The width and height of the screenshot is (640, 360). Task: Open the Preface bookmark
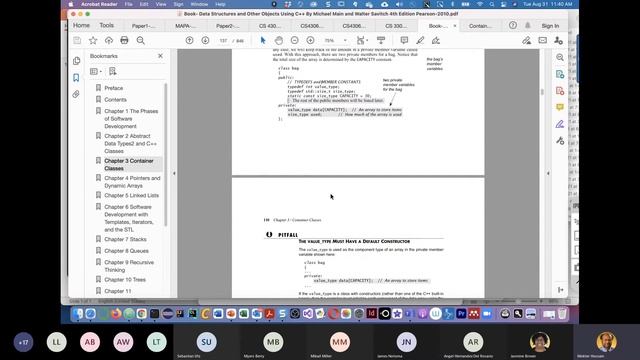[113, 88]
